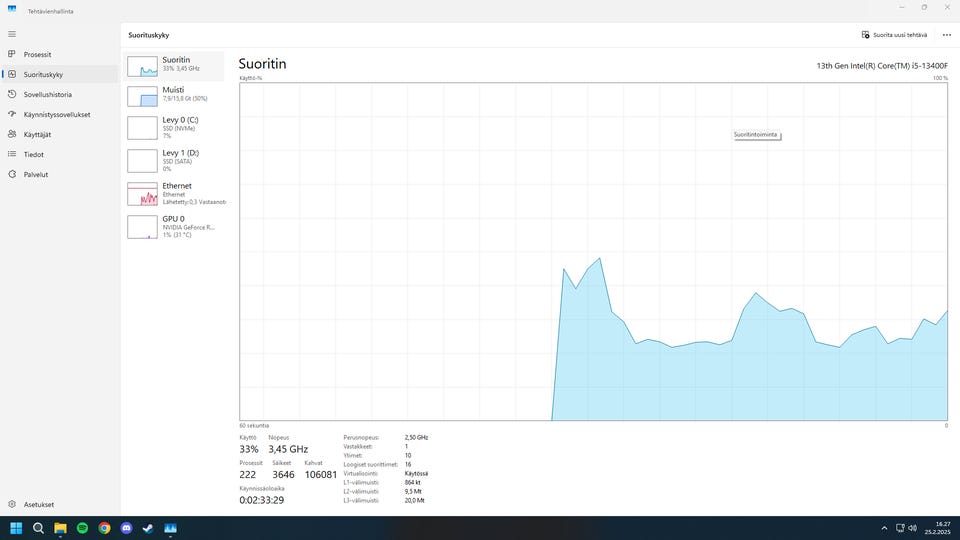Open File Explorer from taskbar
Viewport: 960px width, 540px height.
60,528
